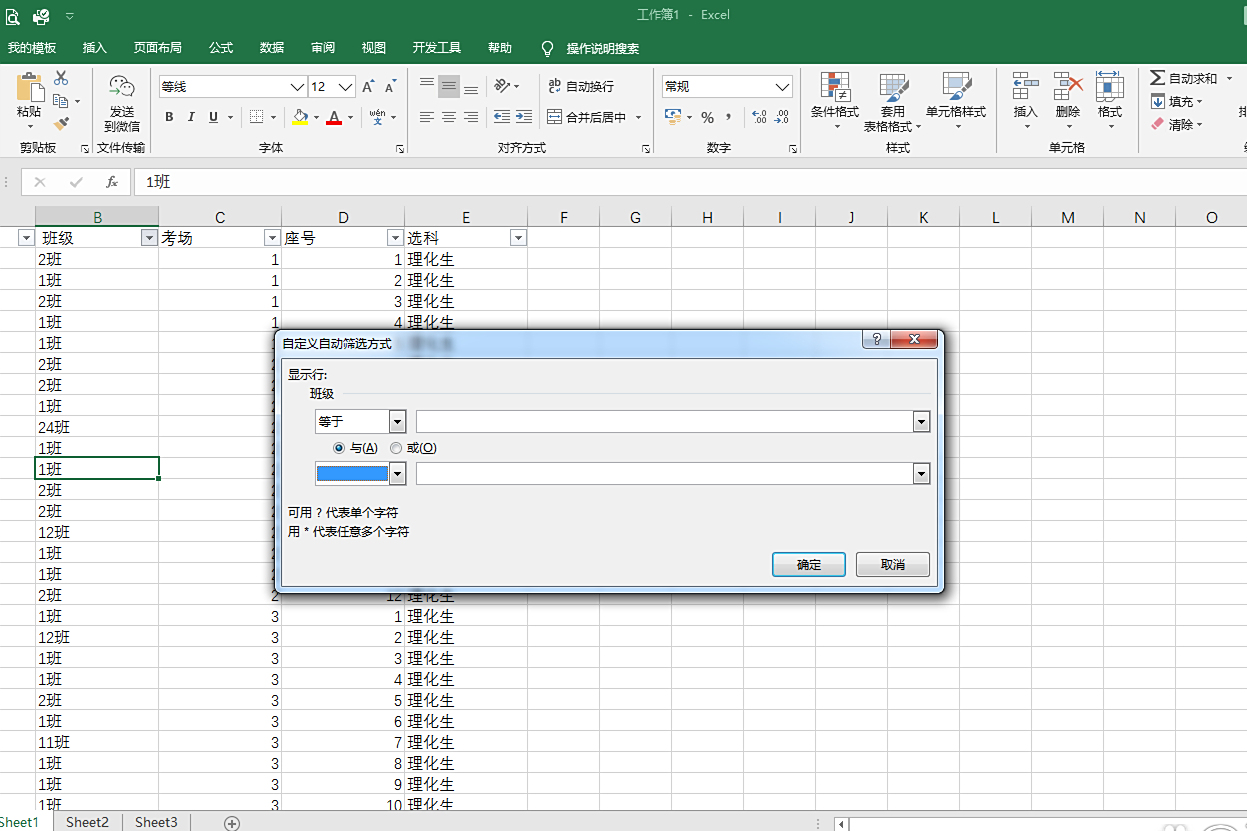Switch to the Sheet2 worksheet tab
This screenshot has height=831, width=1247.
point(87,822)
